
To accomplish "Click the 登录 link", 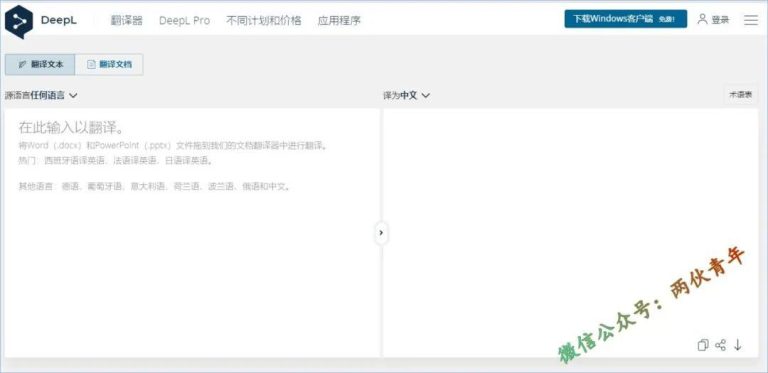I will point(720,20).
